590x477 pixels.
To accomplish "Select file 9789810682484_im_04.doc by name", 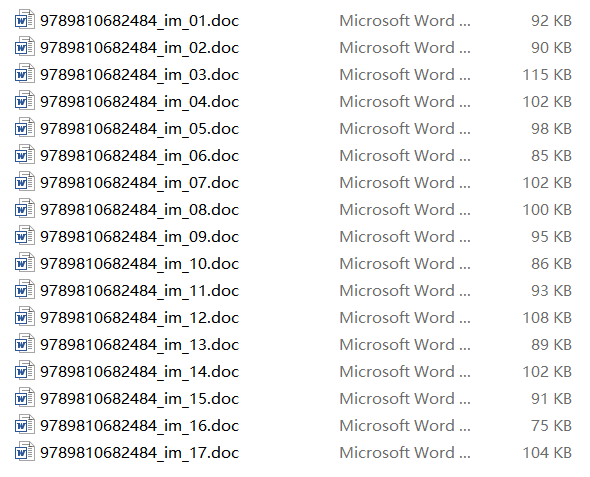I will (x=139, y=102).
